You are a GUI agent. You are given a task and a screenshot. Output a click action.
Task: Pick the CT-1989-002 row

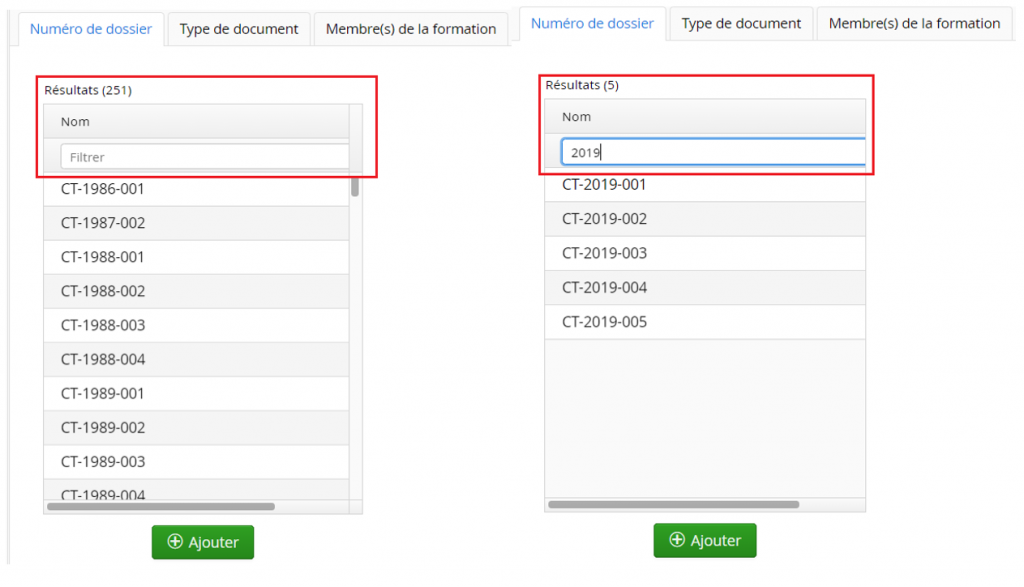tap(196, 427)
